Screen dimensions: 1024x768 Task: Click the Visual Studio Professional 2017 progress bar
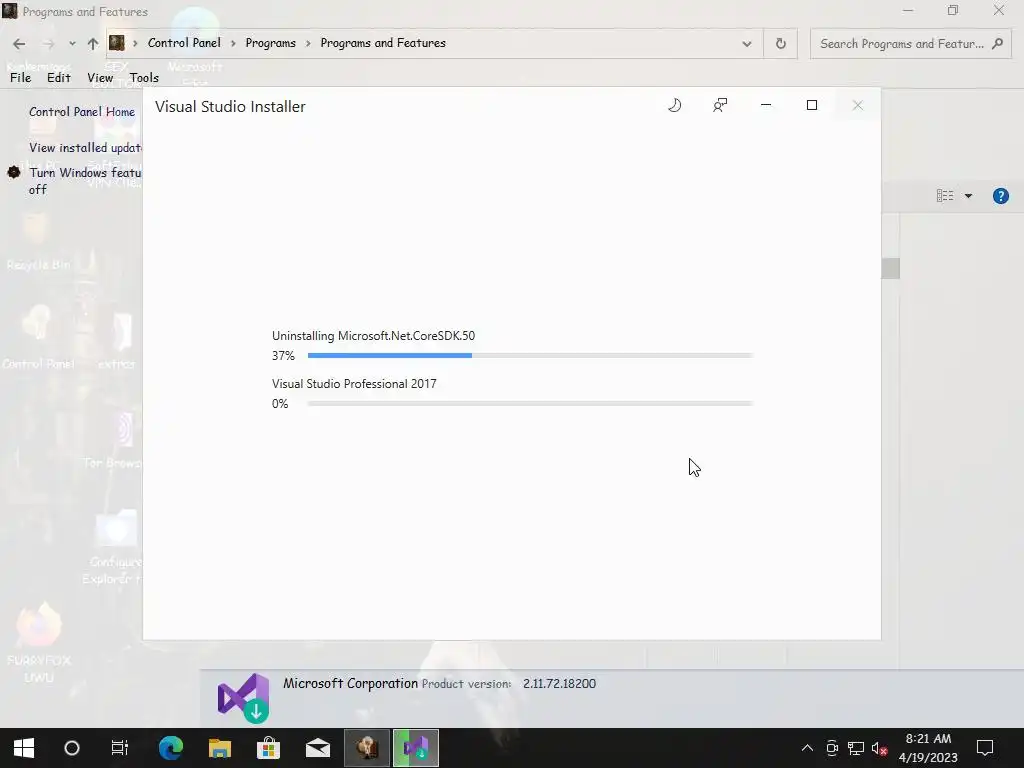pyautogui.click(x=530, y=404)
